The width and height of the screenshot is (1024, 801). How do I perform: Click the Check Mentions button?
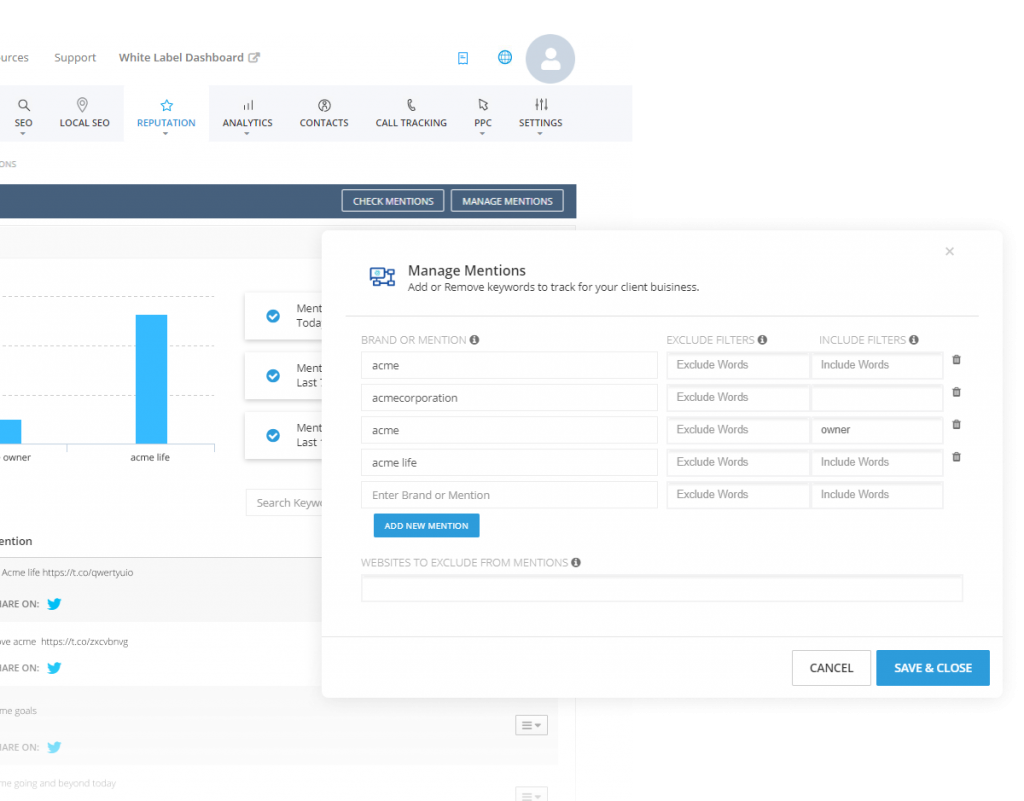pyautogui.click(x=393, y=201)
